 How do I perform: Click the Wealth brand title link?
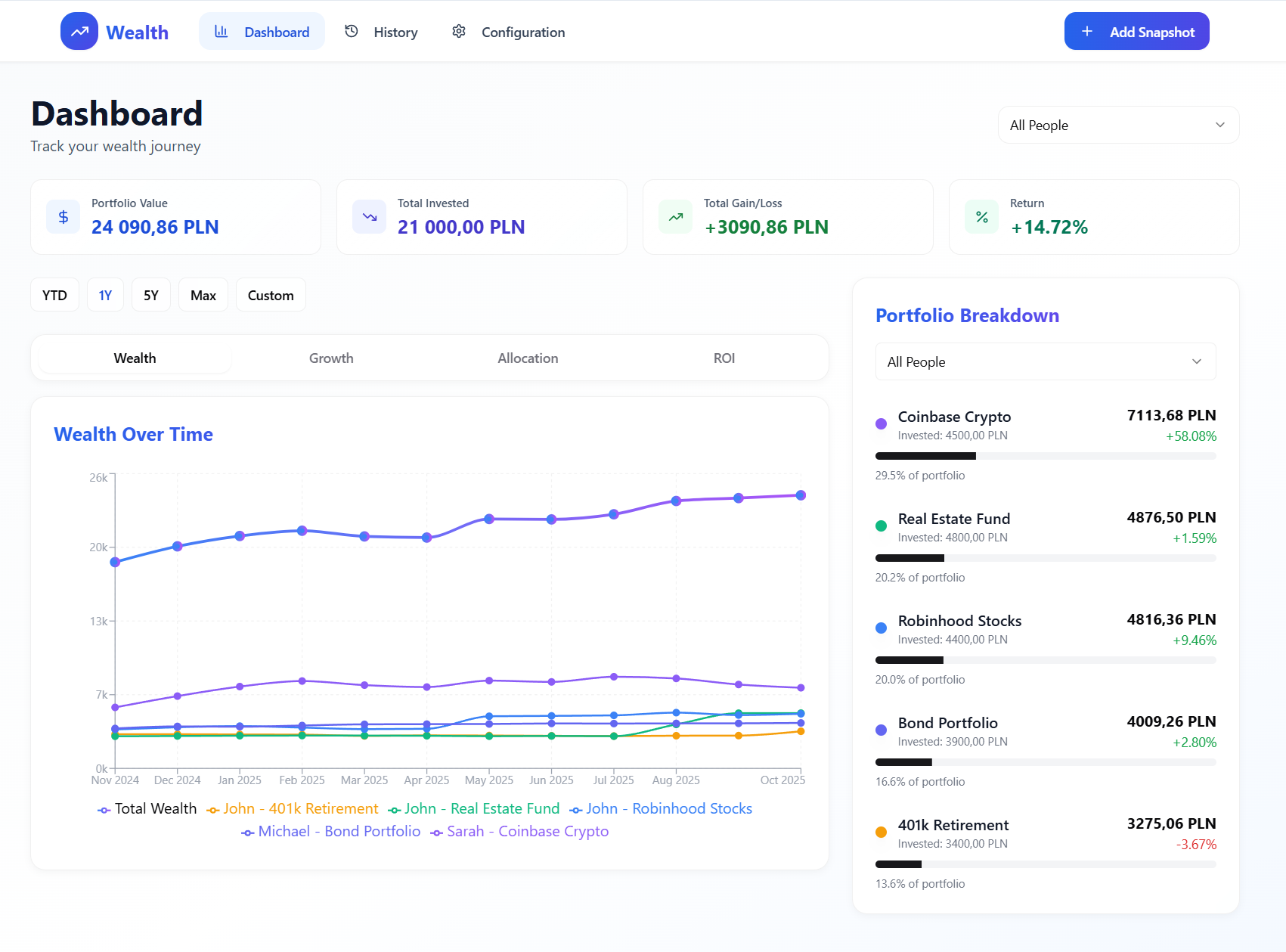coord(137,33)
